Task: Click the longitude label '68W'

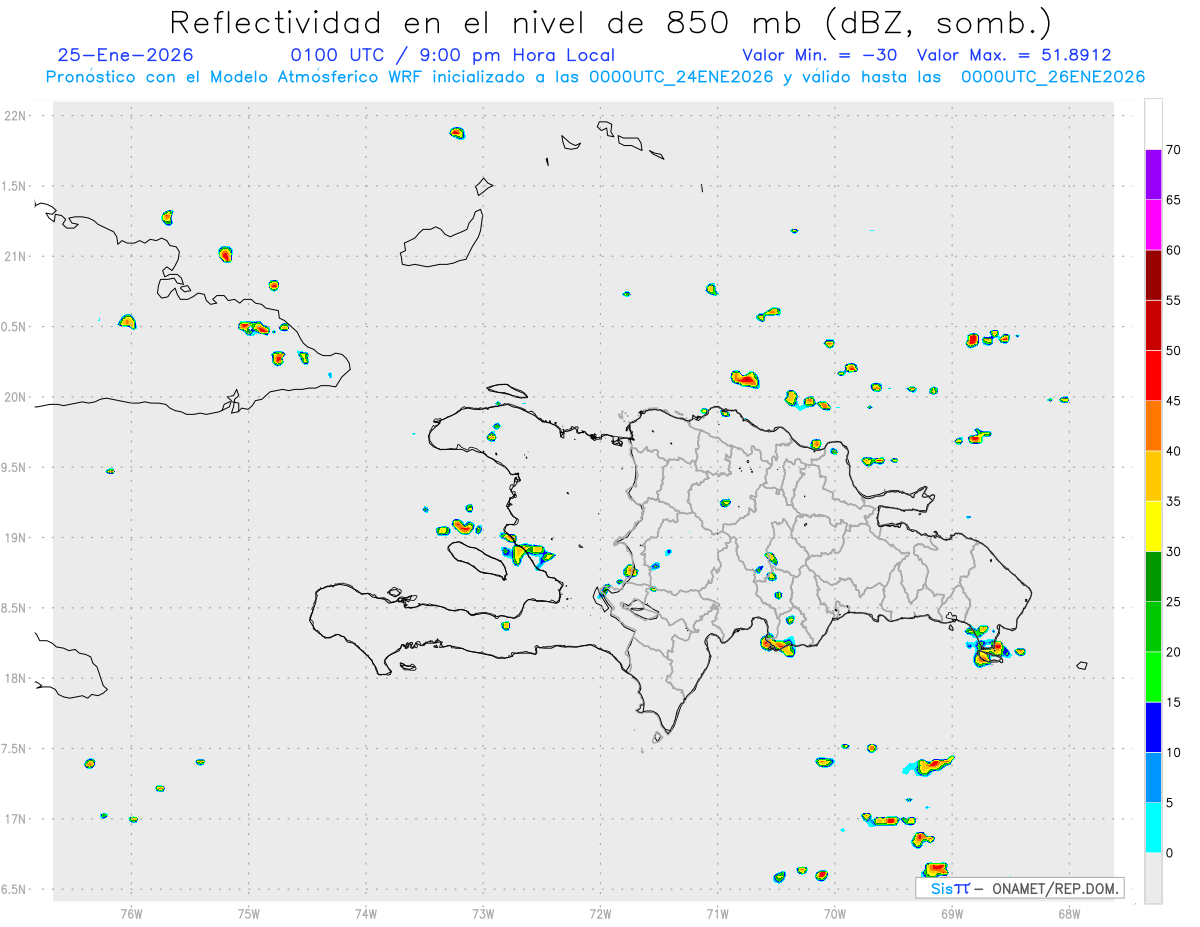Action: pyautogui.click(x=1069, y=912)
